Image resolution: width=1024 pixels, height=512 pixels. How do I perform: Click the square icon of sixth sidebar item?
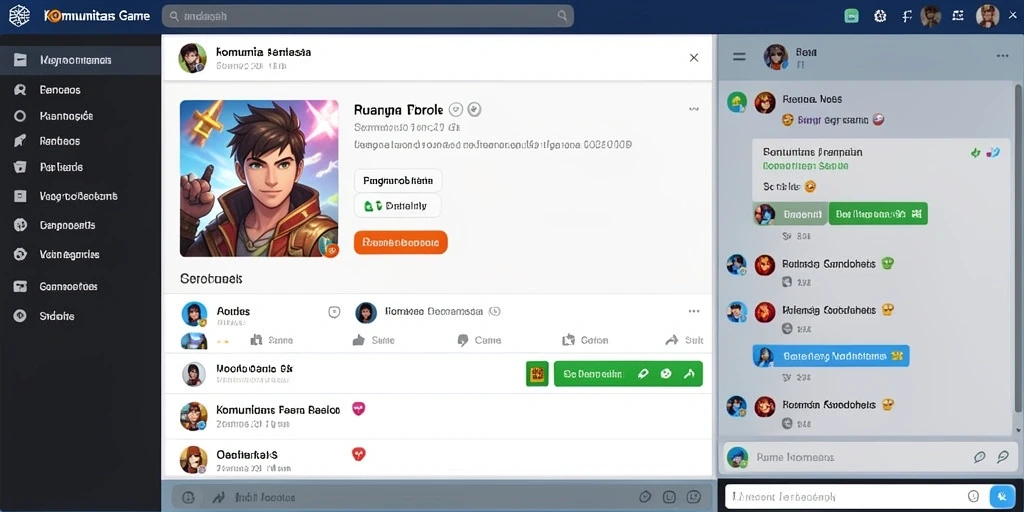tap(20, 196)
